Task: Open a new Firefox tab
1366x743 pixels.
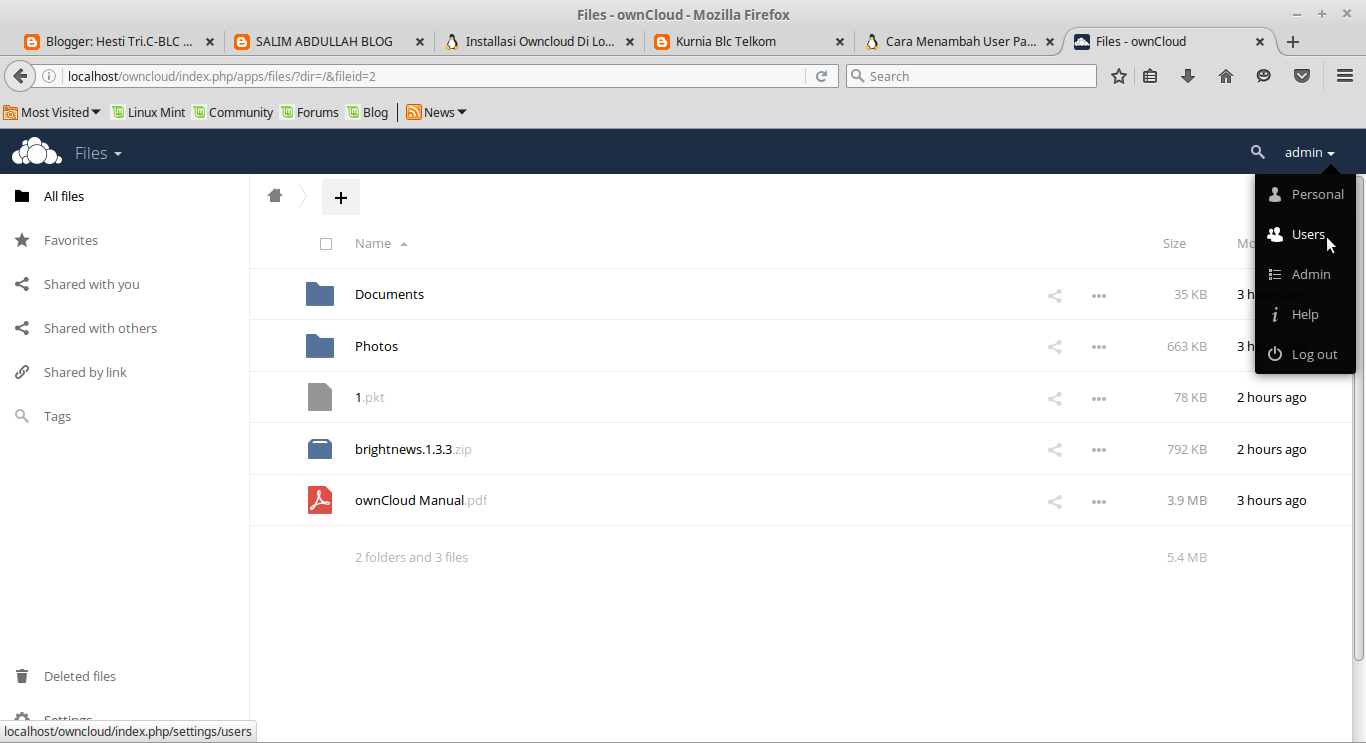Action: click(x=1293, y=42)
